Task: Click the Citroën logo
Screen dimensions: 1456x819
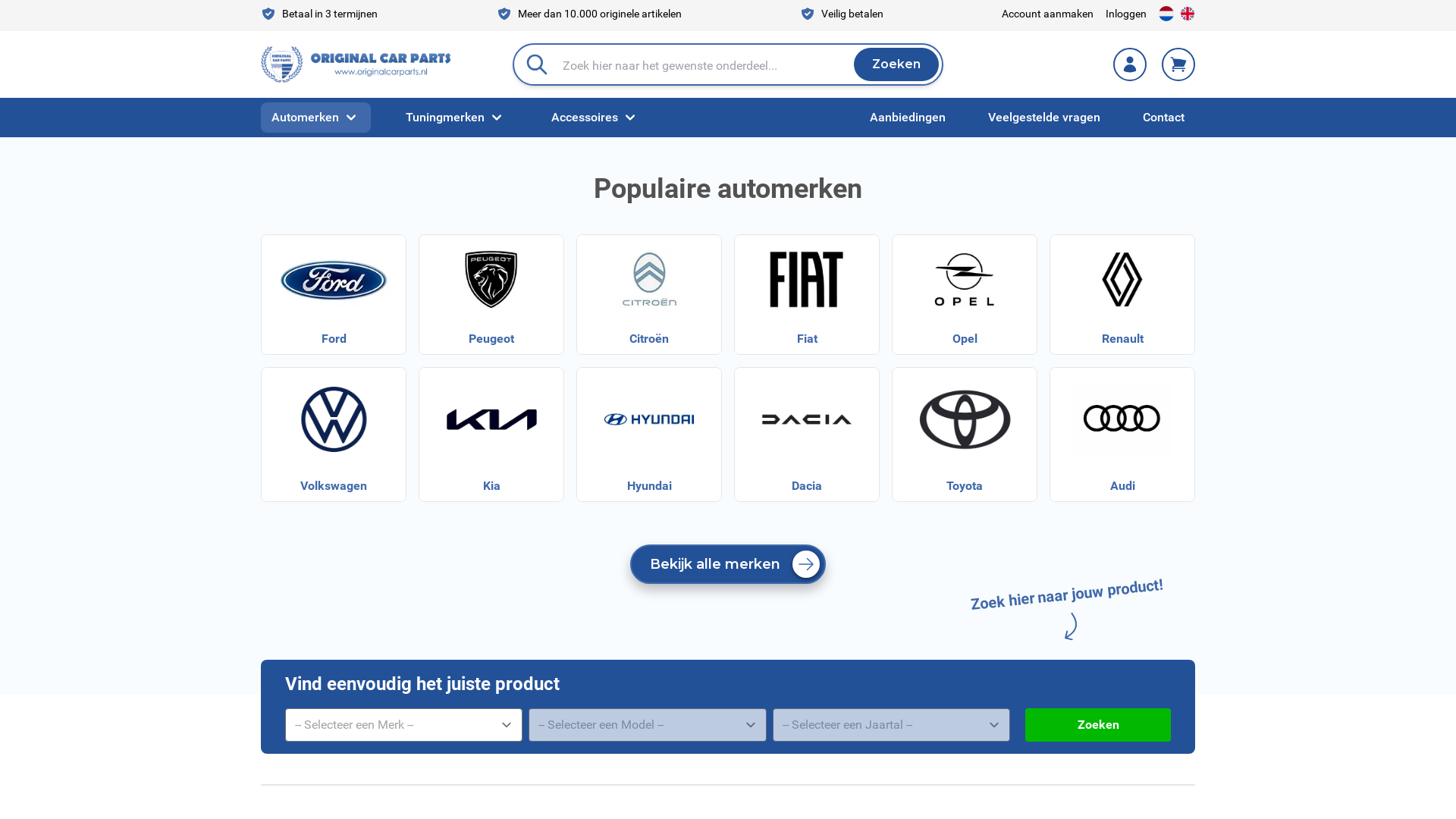Action: point(649,280)
